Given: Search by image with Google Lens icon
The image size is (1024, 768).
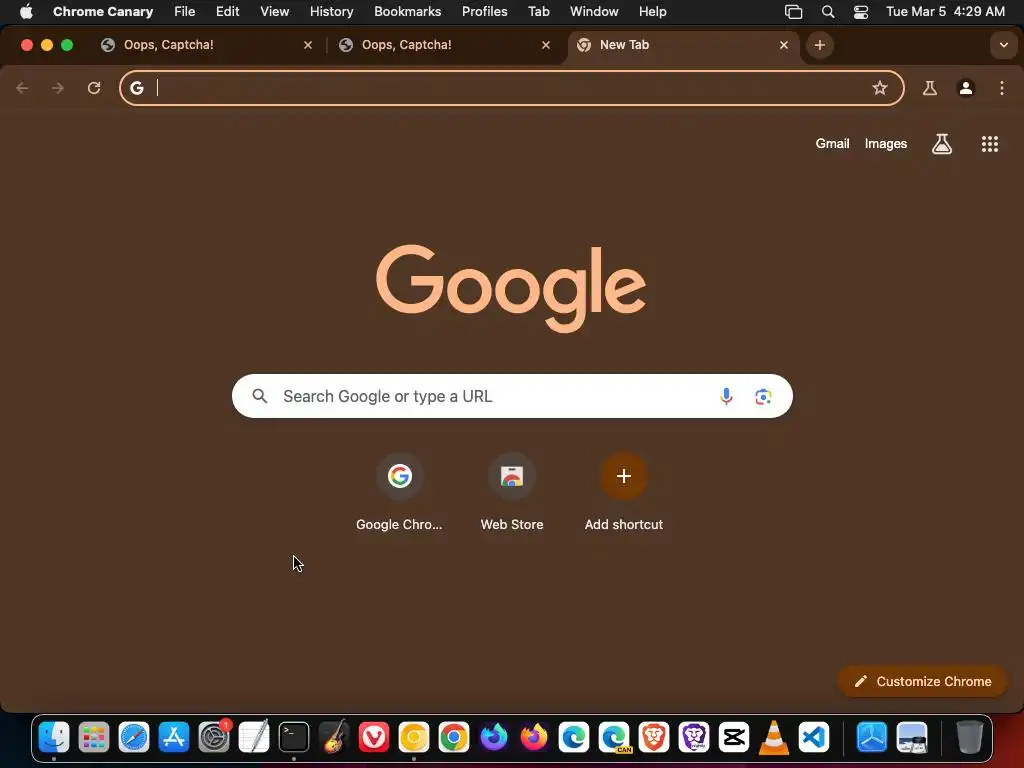Looking at the screenshot, I should point(763,396).
